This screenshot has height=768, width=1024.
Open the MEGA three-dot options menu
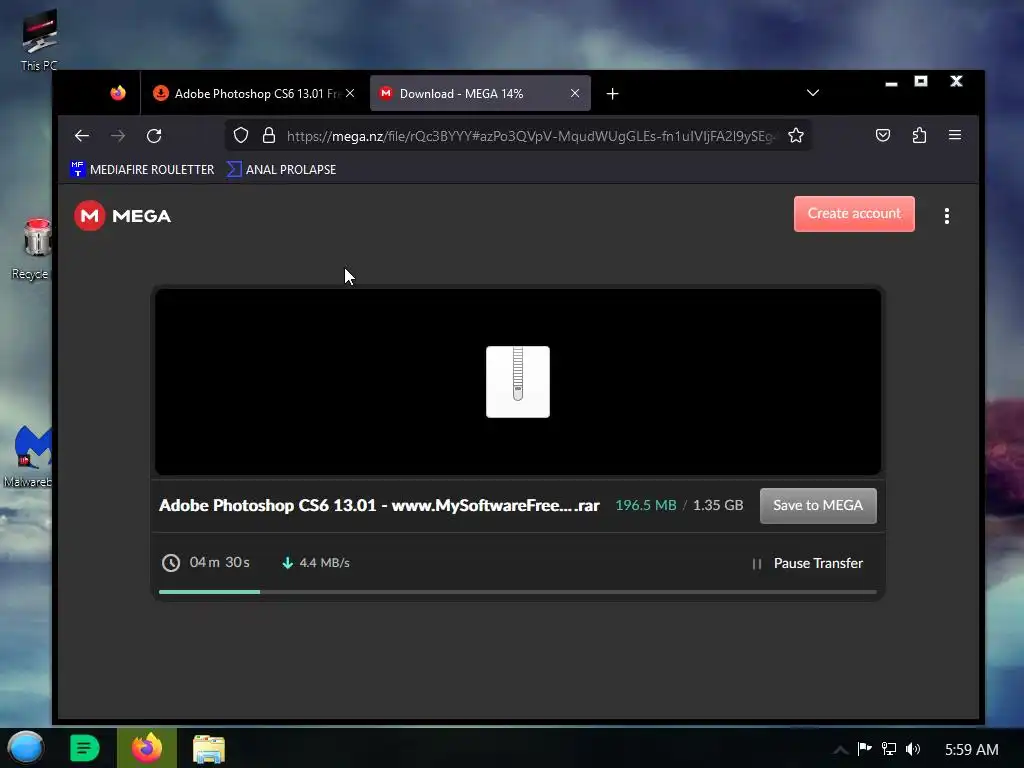(947, 216)
